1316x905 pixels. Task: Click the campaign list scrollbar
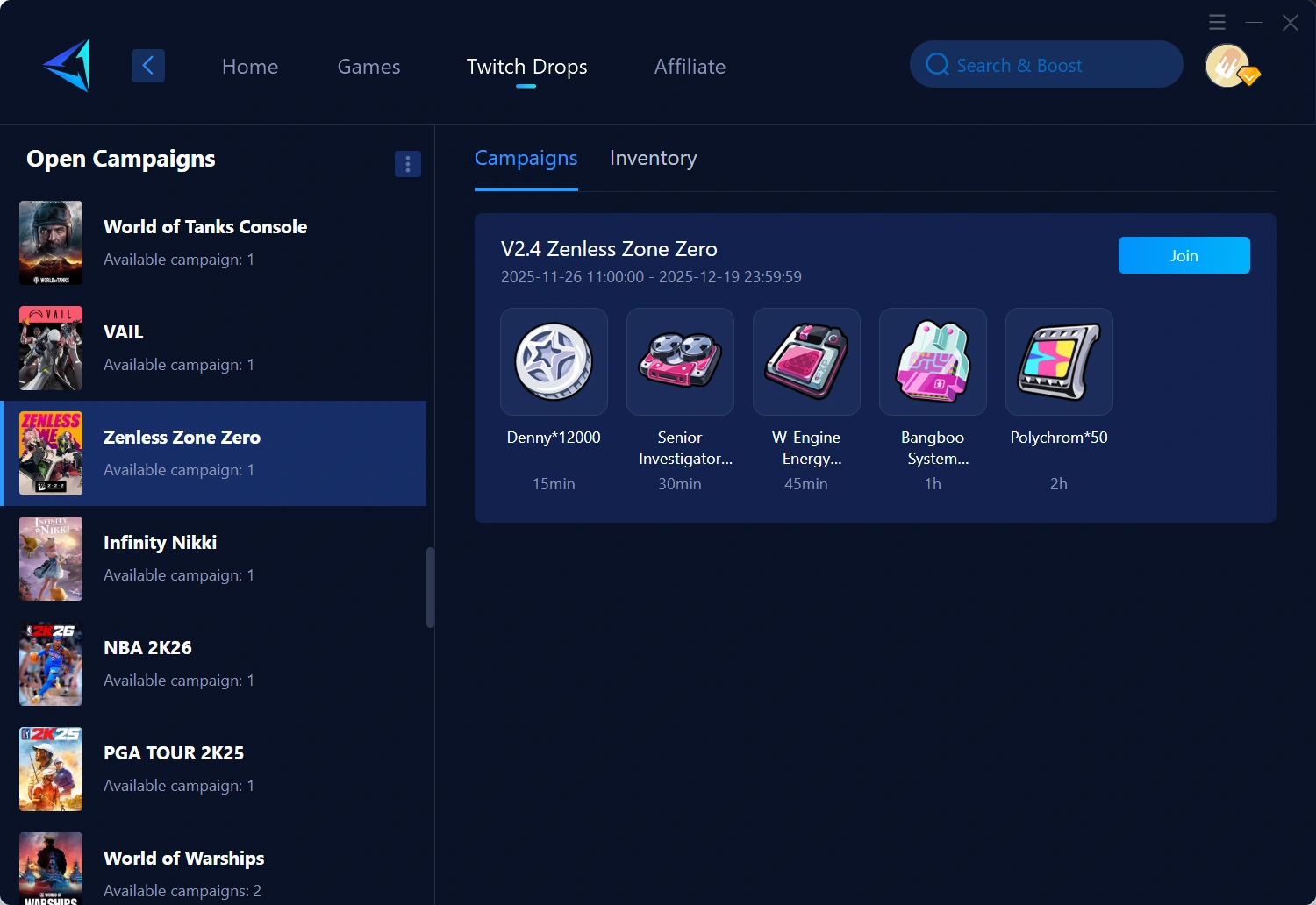[x=430, y=588]
